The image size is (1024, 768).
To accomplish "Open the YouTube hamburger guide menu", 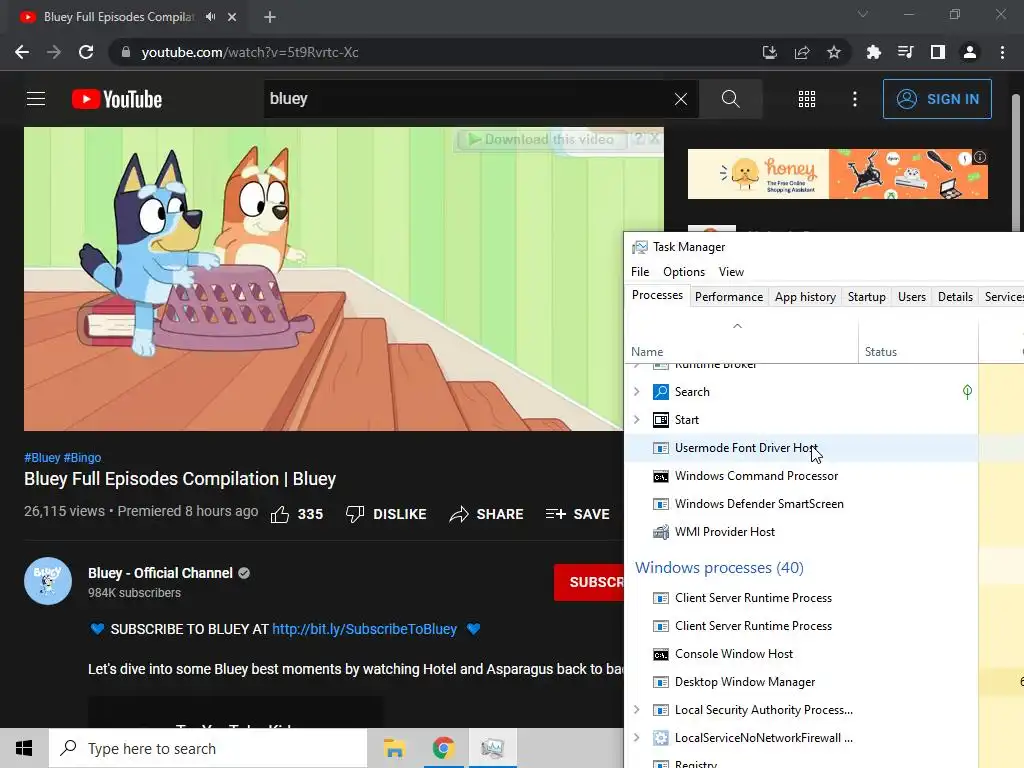I will [x=36, y=99].
